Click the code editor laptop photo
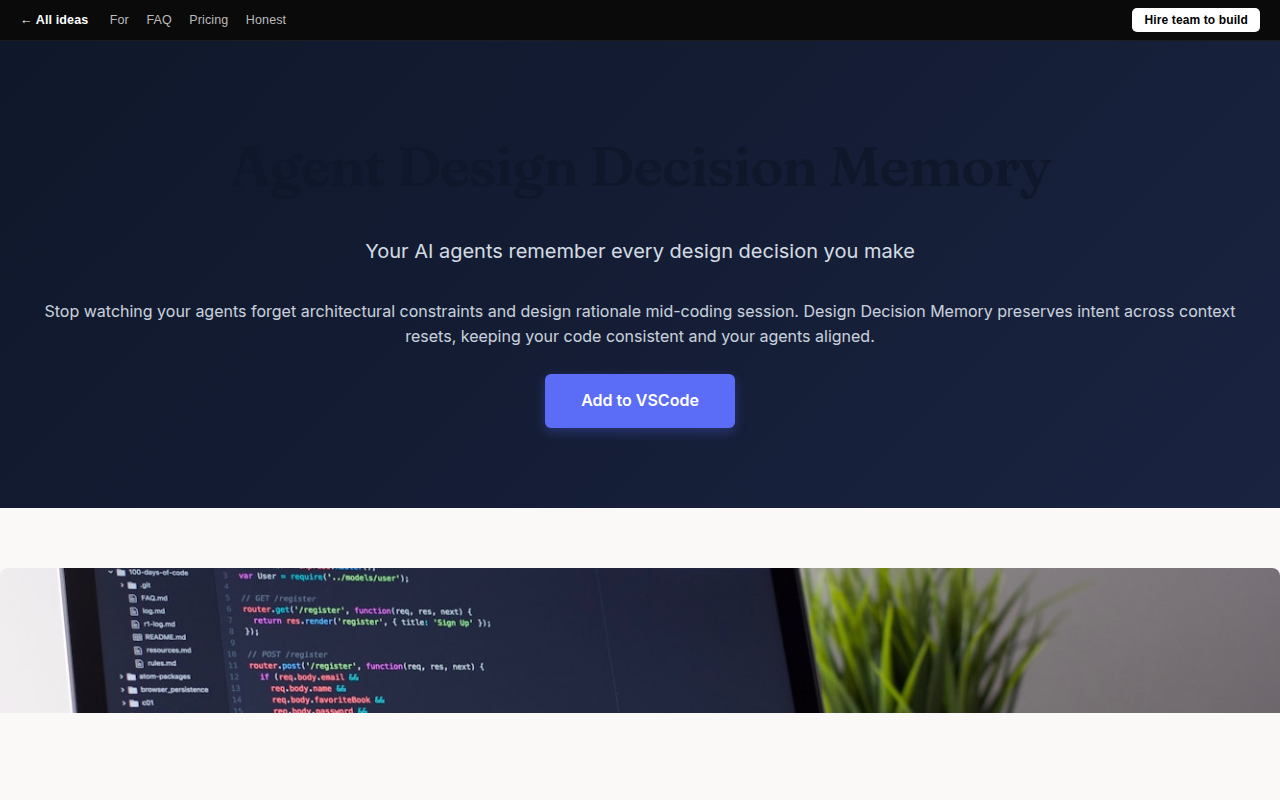Screen dimensions: 1280x800 pyautogui.click(x=640, y=640)
